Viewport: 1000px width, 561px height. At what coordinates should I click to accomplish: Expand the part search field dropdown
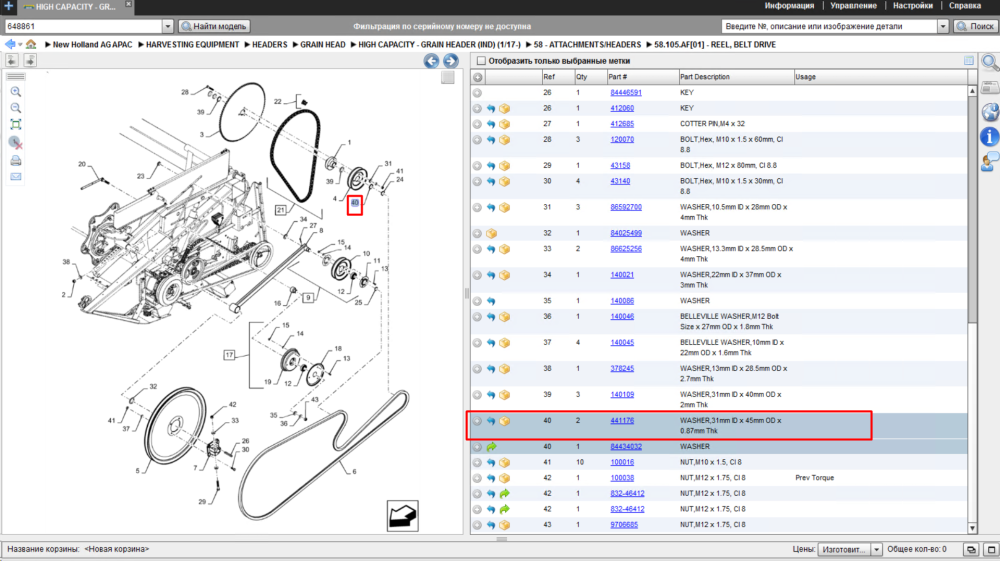(x=943, y=26)
